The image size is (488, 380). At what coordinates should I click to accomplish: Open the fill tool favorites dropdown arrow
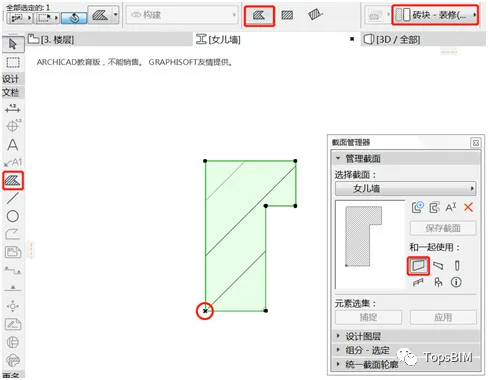[x=115, y=15]
